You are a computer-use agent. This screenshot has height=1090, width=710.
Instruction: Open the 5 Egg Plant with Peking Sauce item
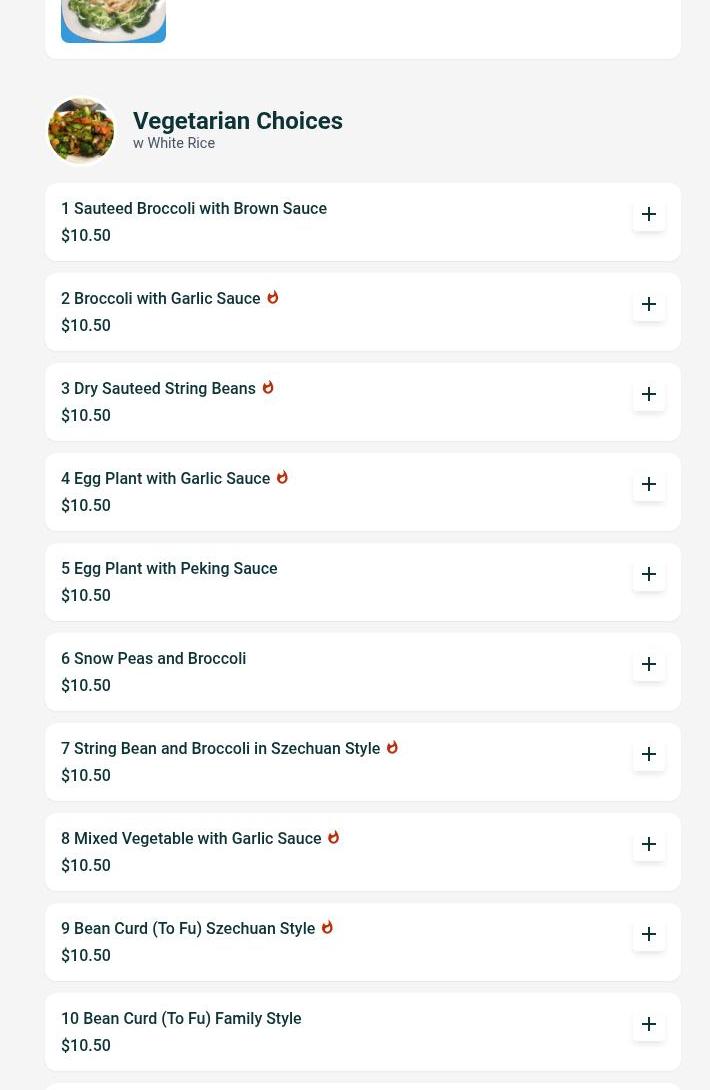pyautogui.click(x=169, y=568)
